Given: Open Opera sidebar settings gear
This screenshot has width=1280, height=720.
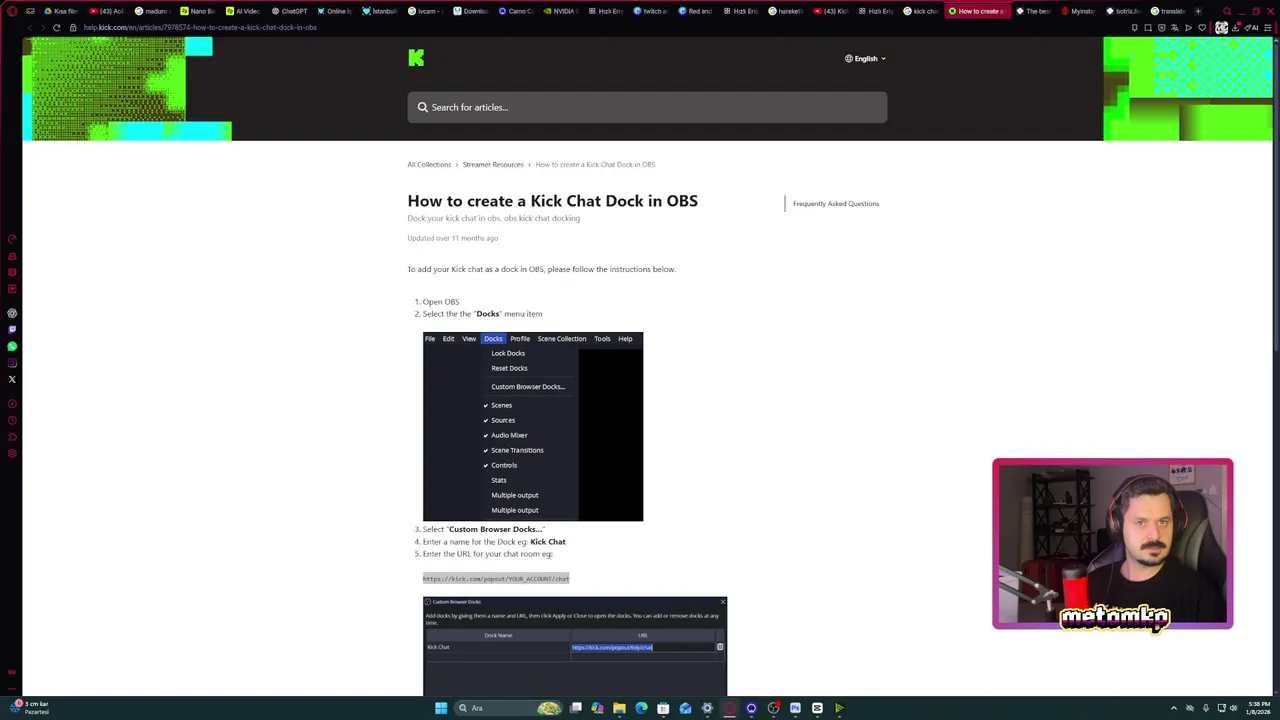Looking at the screenshot, I should tap(12, 453).
